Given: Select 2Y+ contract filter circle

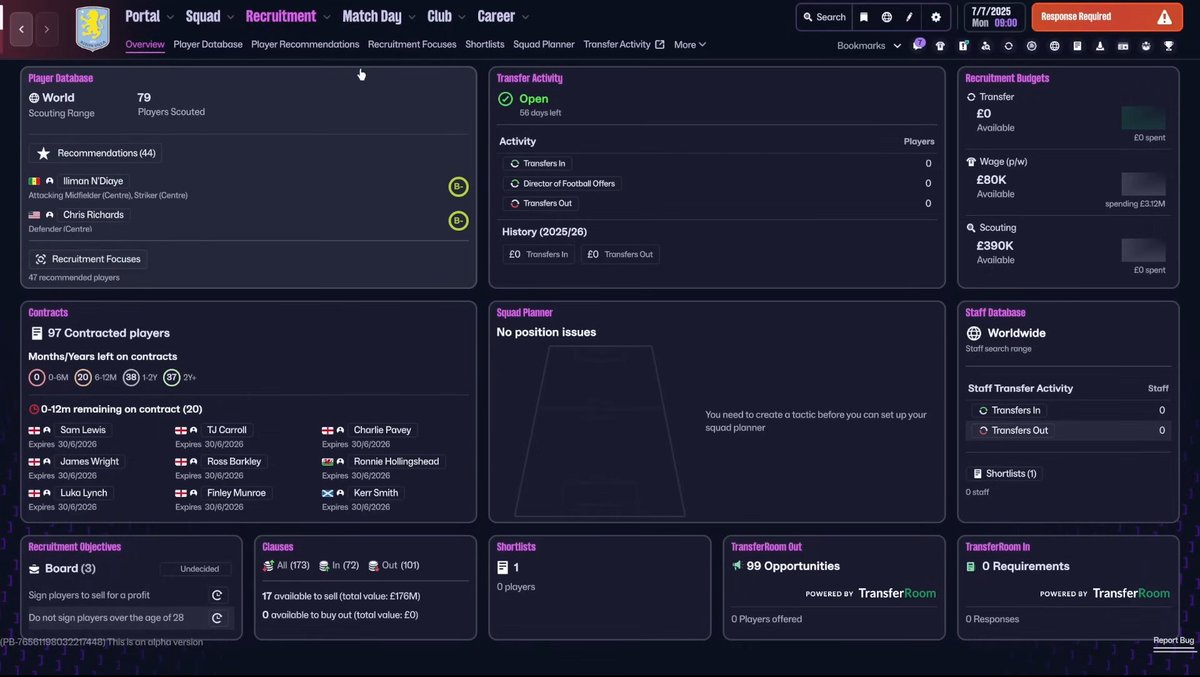Looking at the screenshot, I should [172, 377].
